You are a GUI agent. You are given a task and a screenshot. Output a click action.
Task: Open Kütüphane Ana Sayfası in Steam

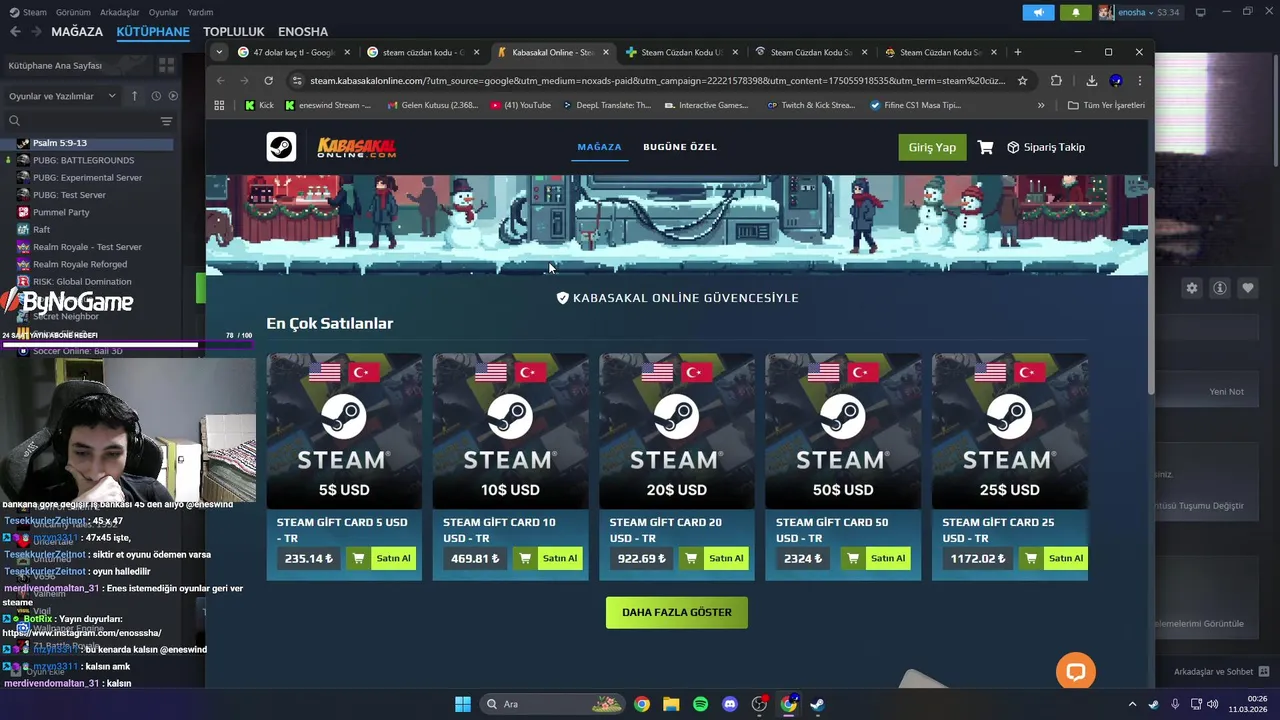55,65
